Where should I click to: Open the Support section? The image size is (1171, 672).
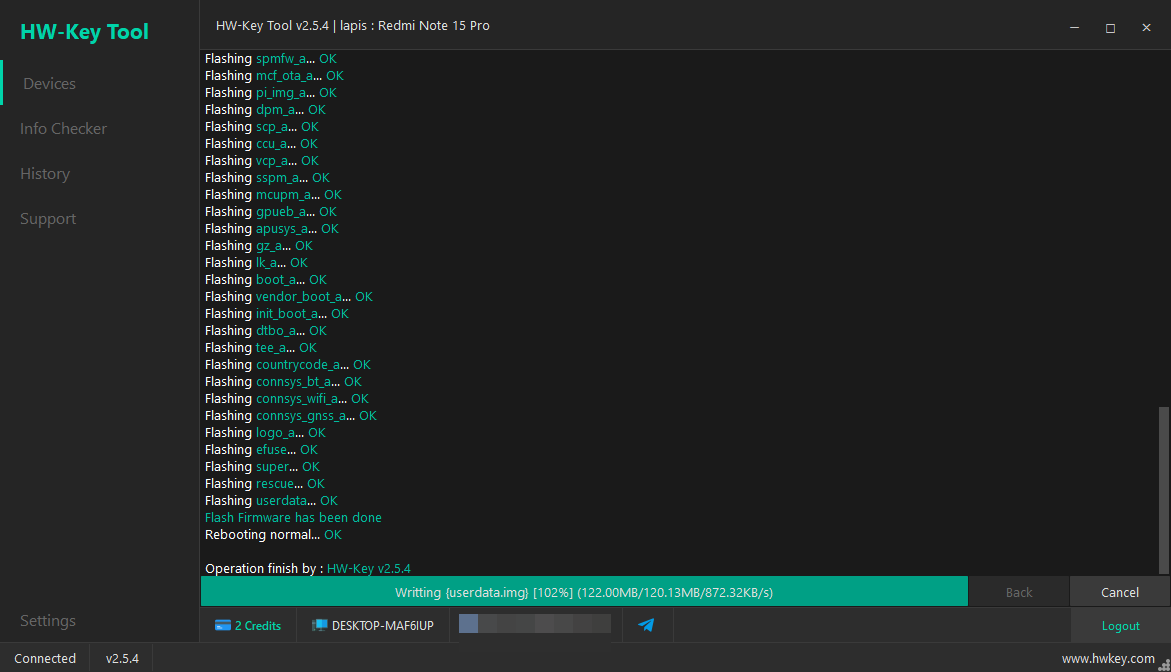48,219
